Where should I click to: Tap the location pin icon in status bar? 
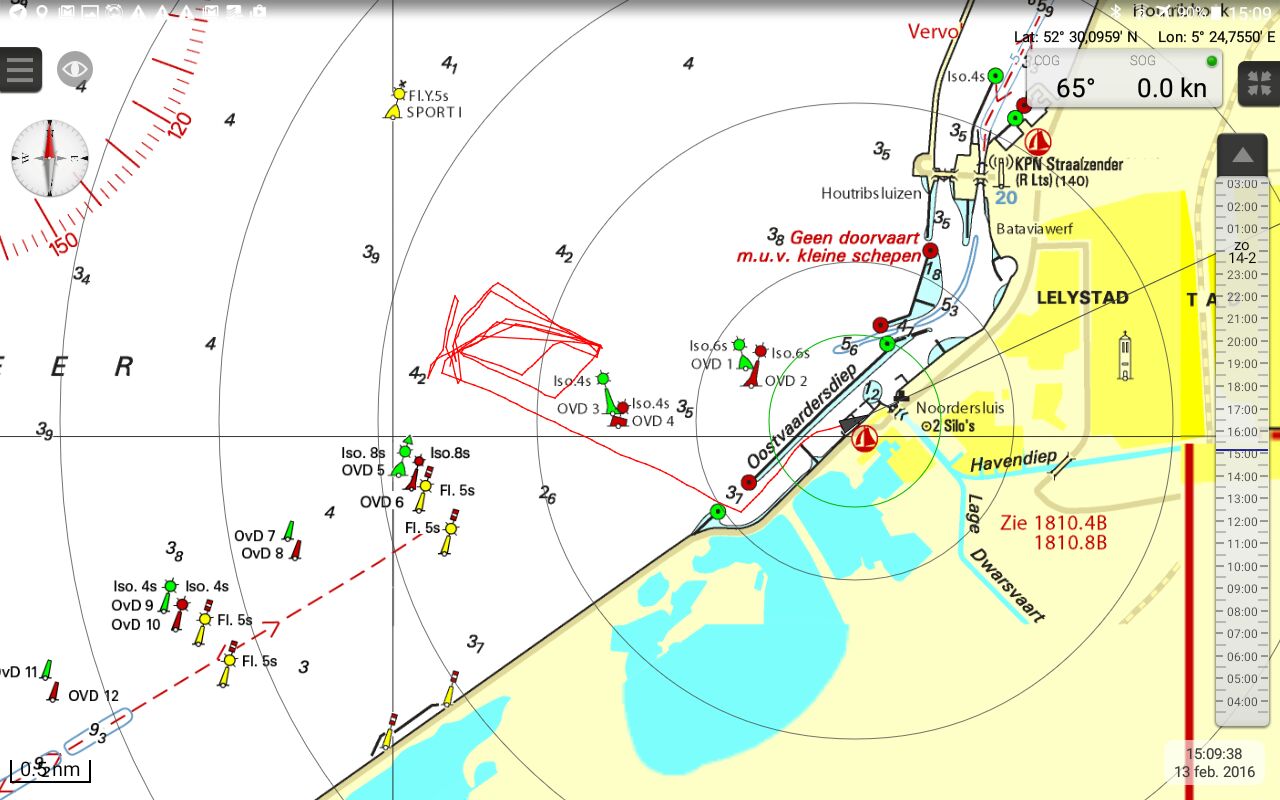point(41,13)
